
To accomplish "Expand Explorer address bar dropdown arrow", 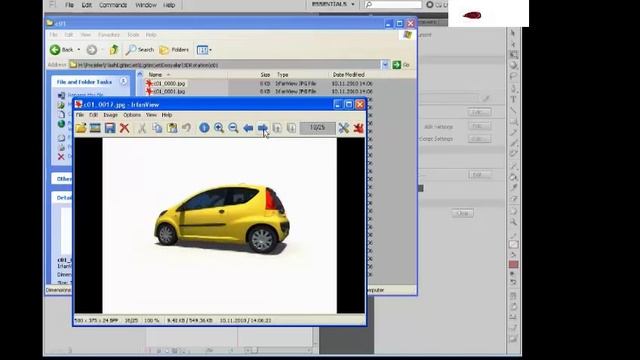I will tap(384, 65).
